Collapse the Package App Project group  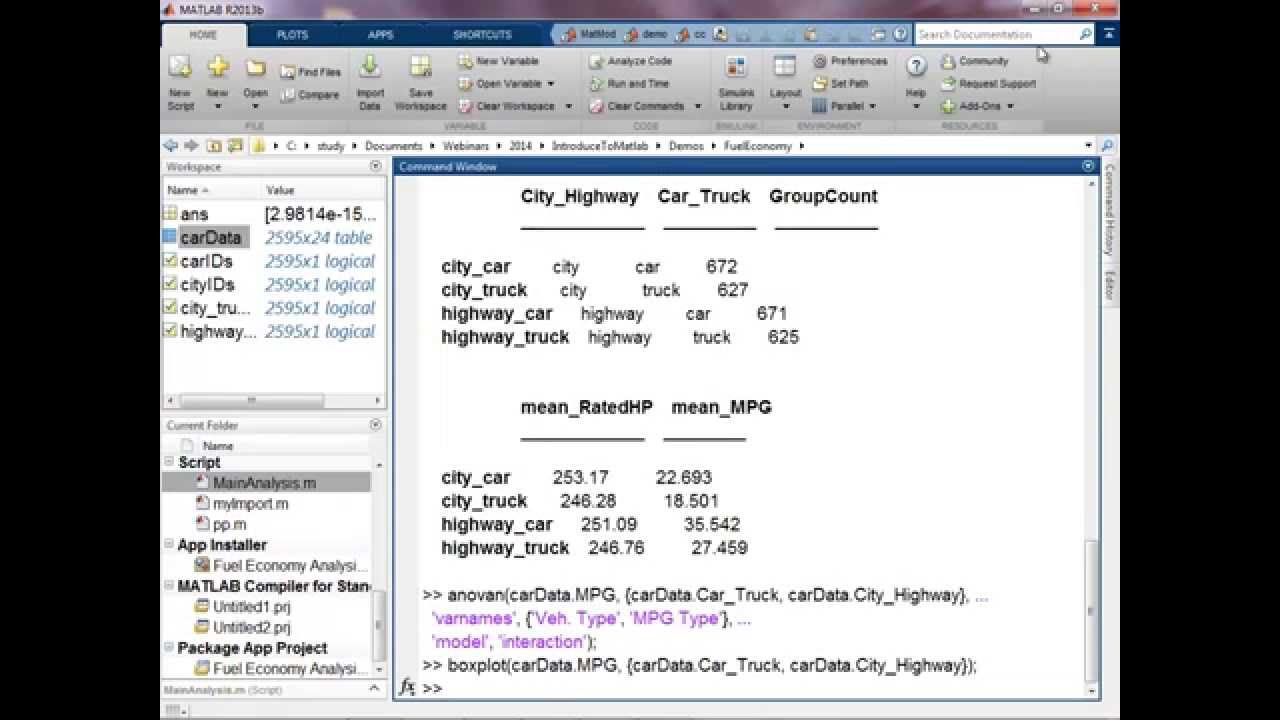[x=170, y=648]
